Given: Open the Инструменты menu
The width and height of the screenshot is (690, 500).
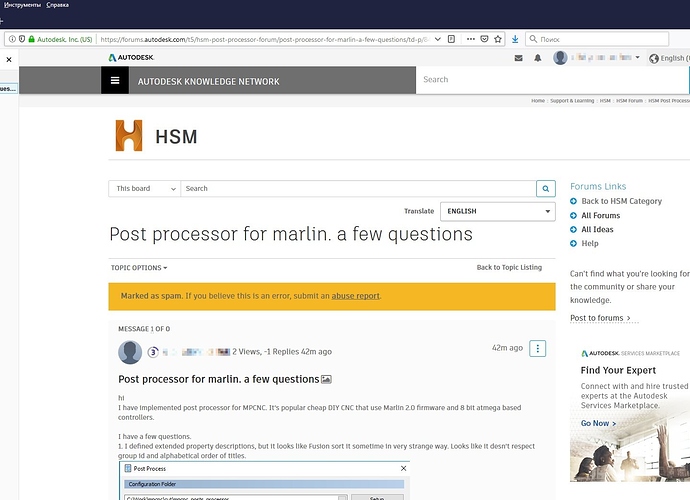Looking at the screenshot, I should tap(24, 6).
